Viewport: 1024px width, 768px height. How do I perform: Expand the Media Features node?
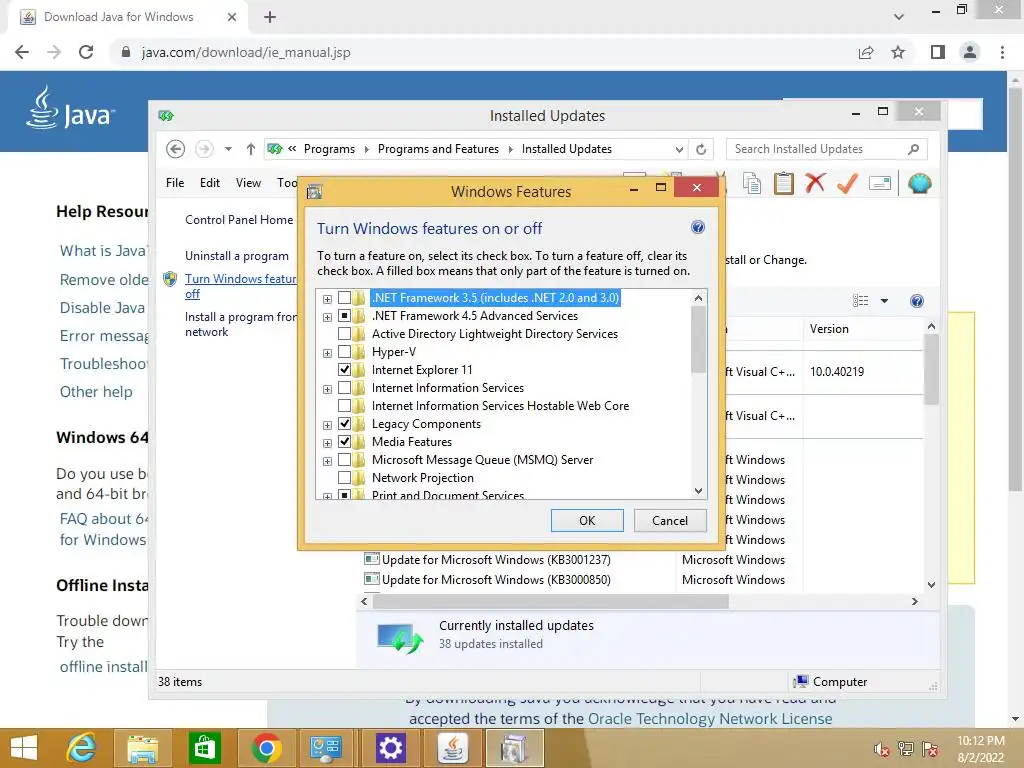pyautogui.click(x=327, y=443)
